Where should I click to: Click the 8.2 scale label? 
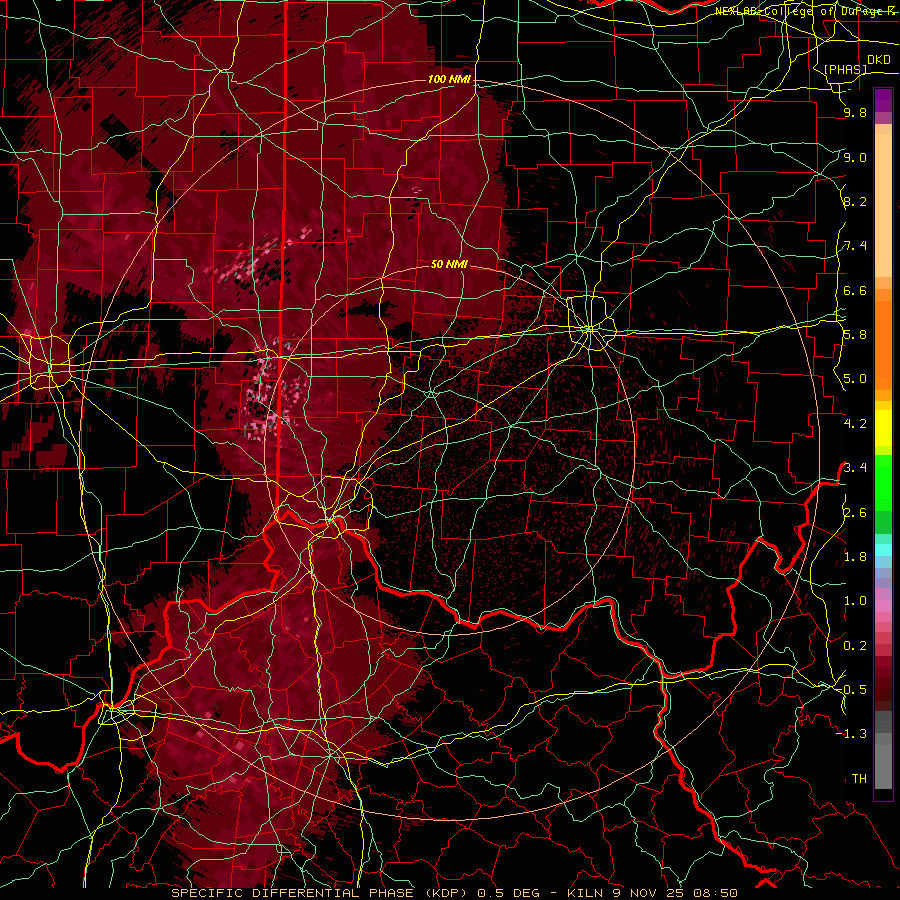click(855, 201)
